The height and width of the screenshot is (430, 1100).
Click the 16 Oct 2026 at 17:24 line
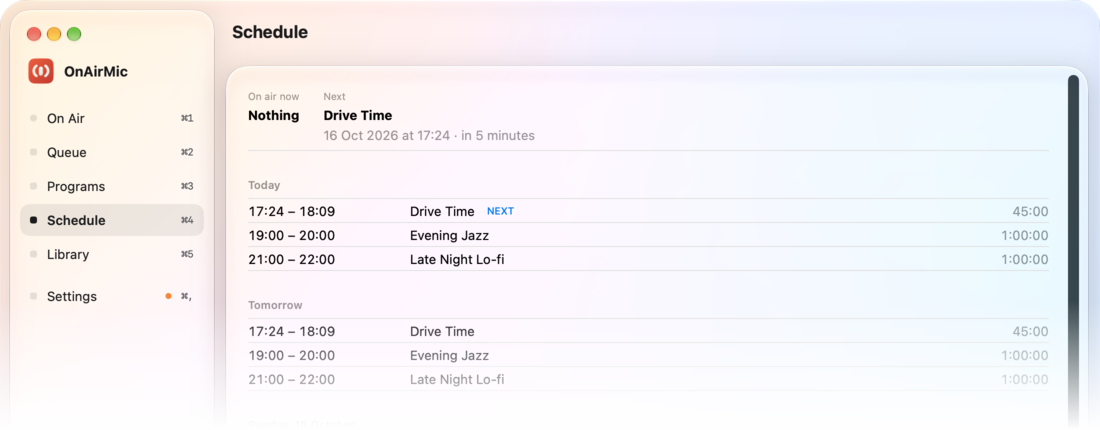pos(429,135)
